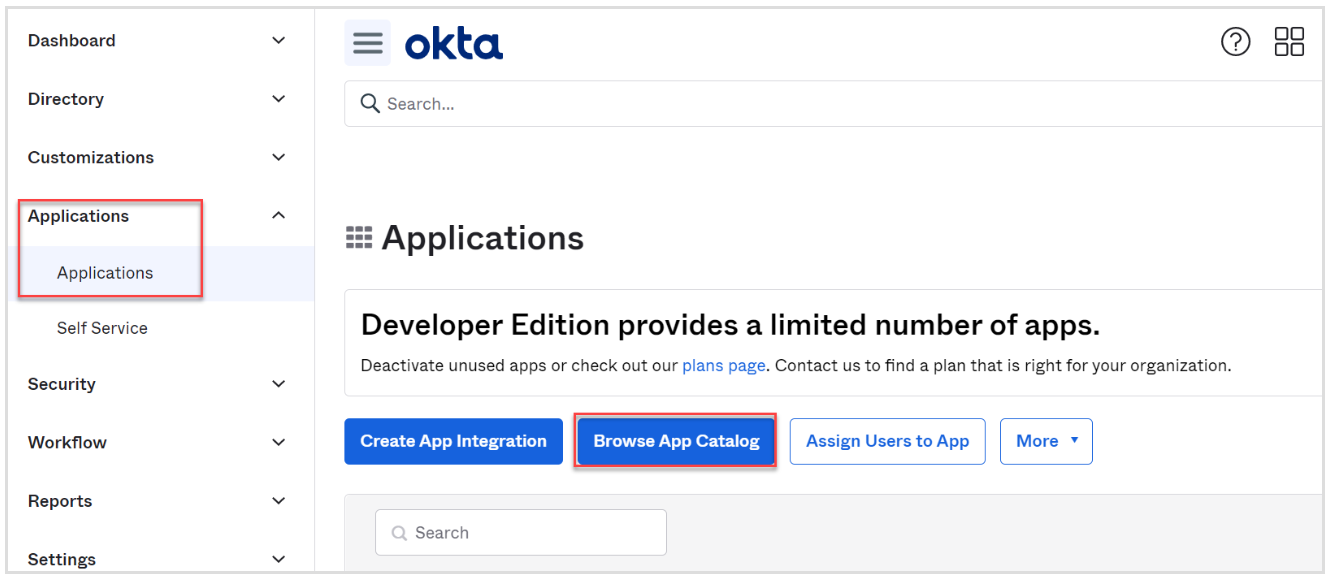Click the magnifier icon in the app list search

point(399,532)
